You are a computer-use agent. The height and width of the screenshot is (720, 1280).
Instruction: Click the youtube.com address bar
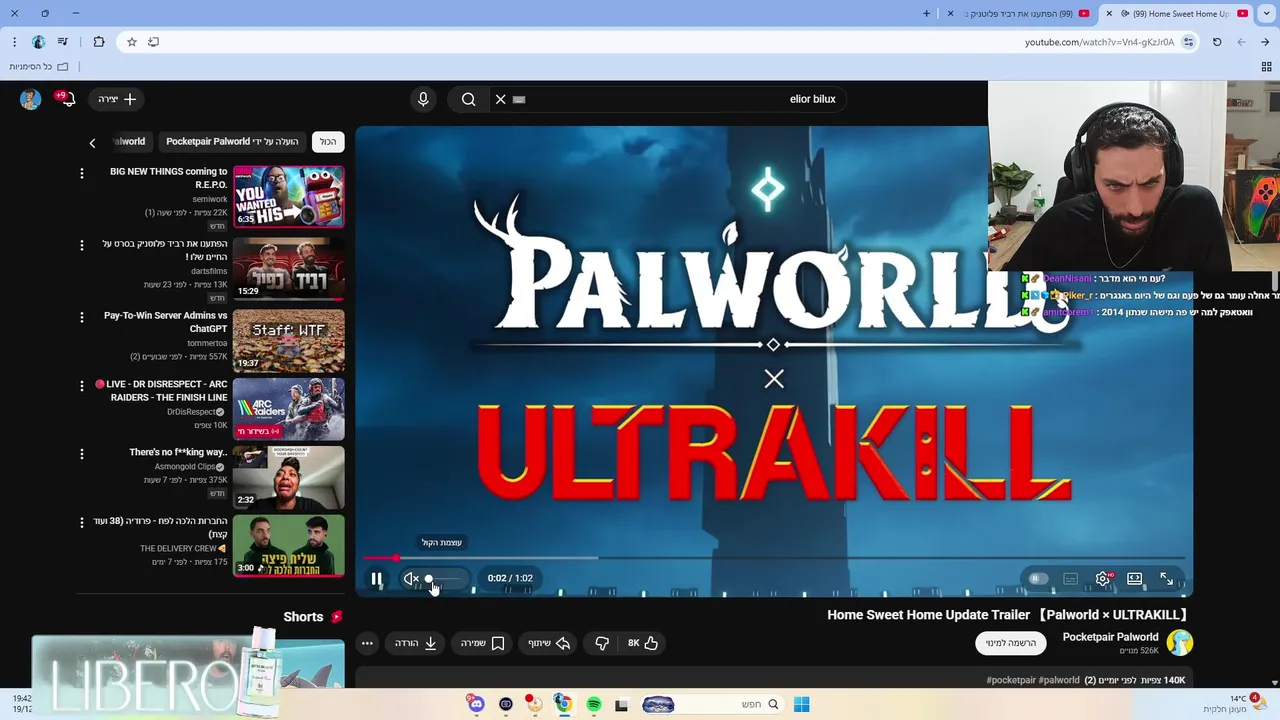coord(1098,42)
